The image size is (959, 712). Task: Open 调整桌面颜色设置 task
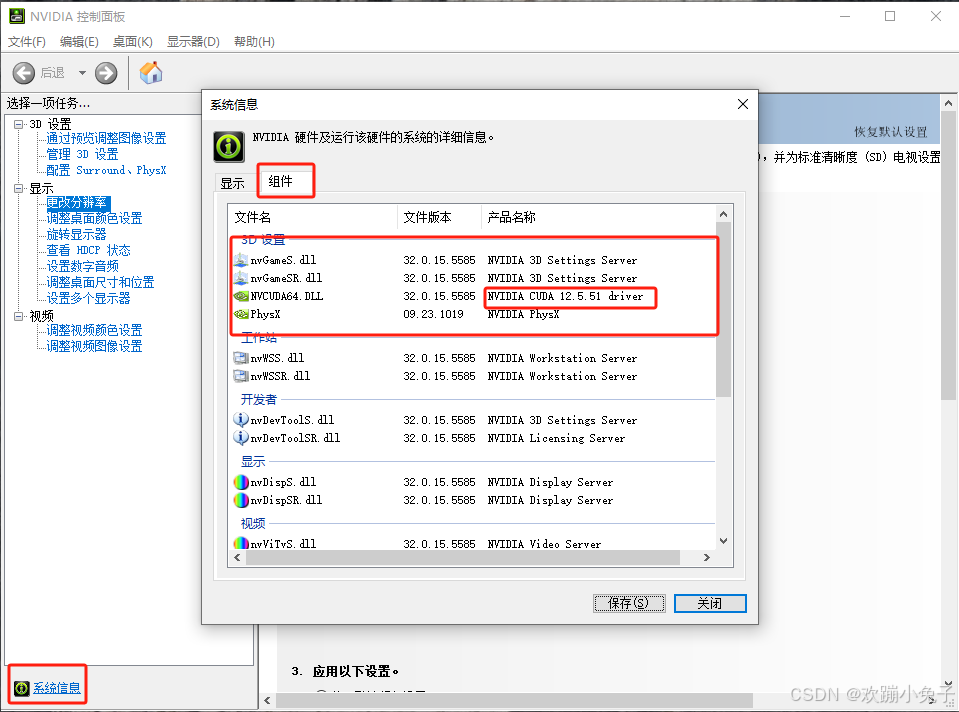coord(94,218)
